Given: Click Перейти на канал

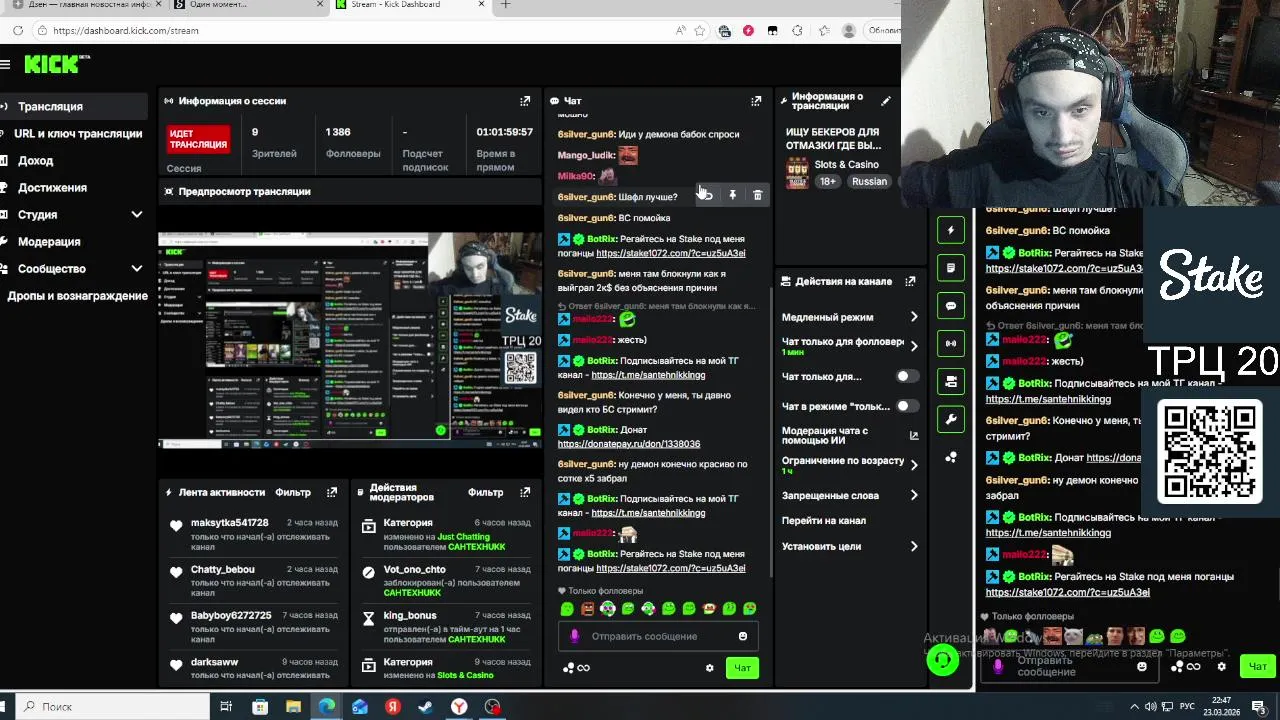Looking at the screenshot, I should tap(824, 521).
